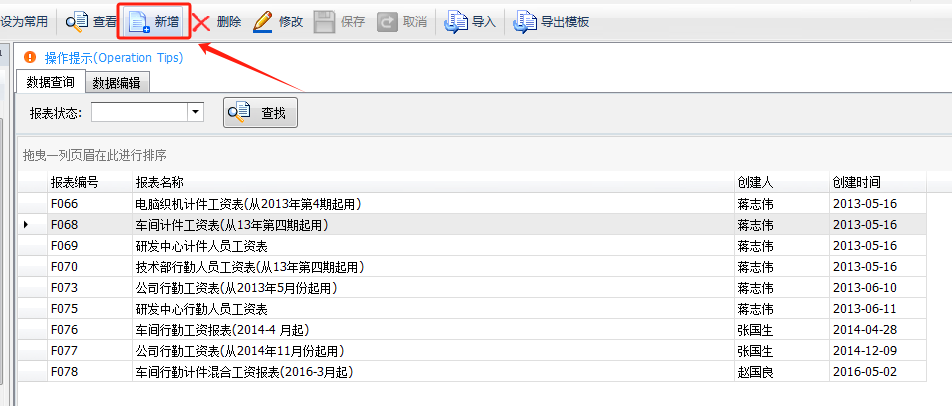Click the red X 删除 icon
The image size is (952, 406).
(202, 22)
